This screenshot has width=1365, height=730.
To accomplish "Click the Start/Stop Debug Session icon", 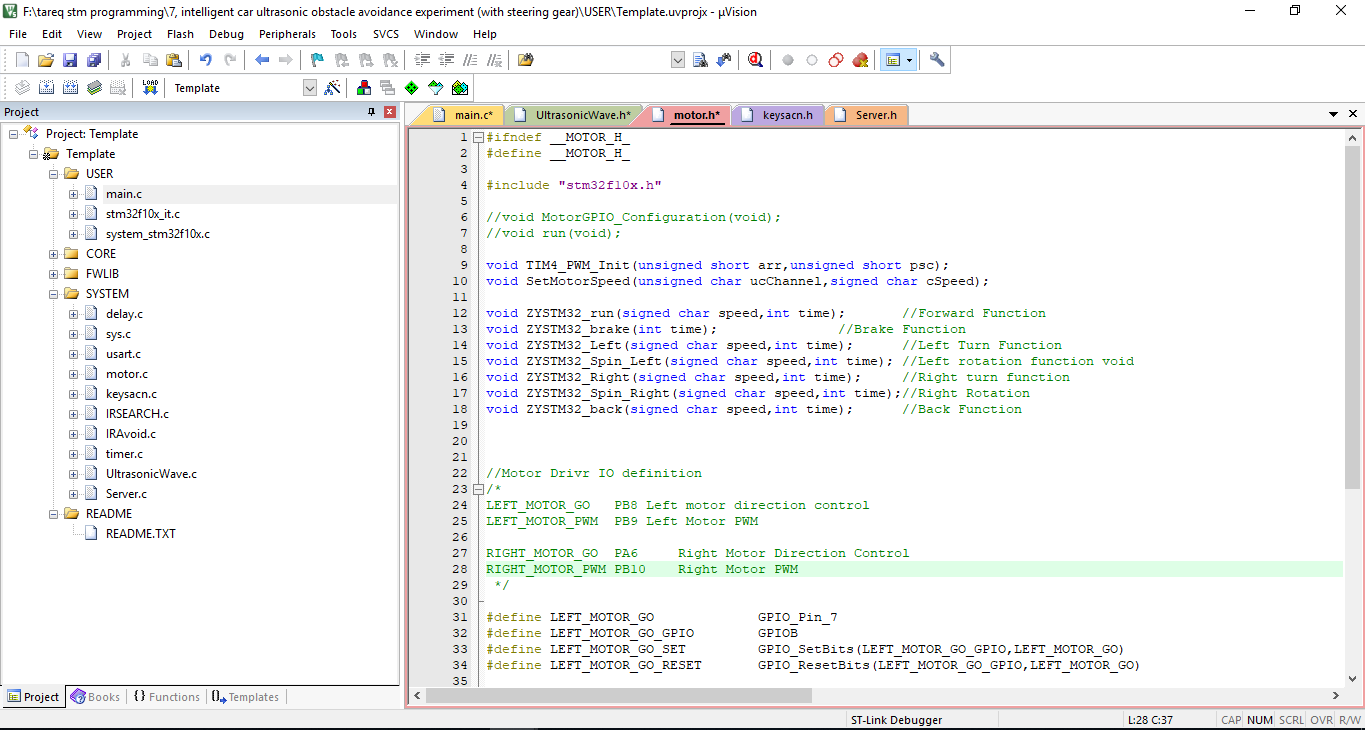I will (755, 60).
